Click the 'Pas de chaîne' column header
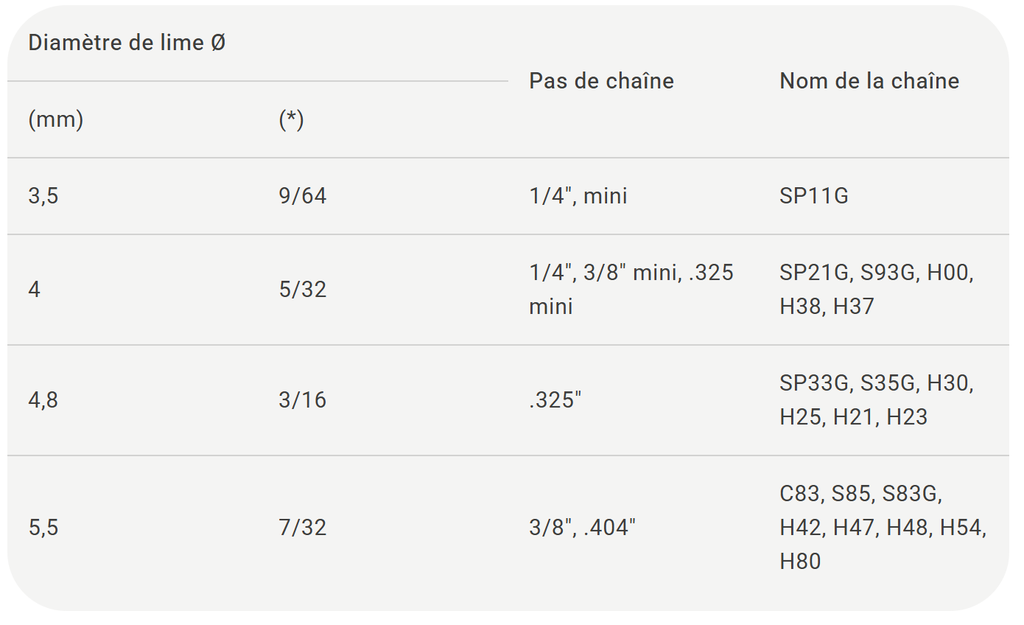Viewport: 1024px width, 625px height. point(601,81)
